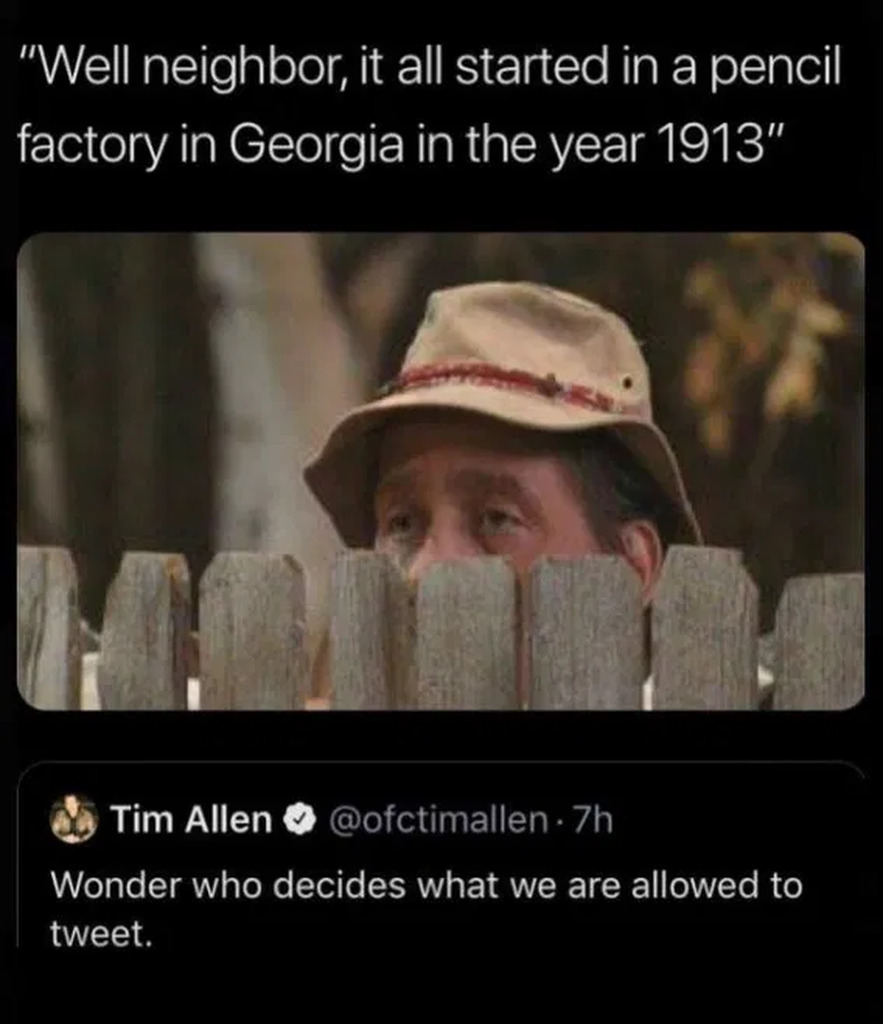Expand the photo of man behind fence
Image resolution: width=883 pixels, height=1024 pixels.
[x=441, y=471]
